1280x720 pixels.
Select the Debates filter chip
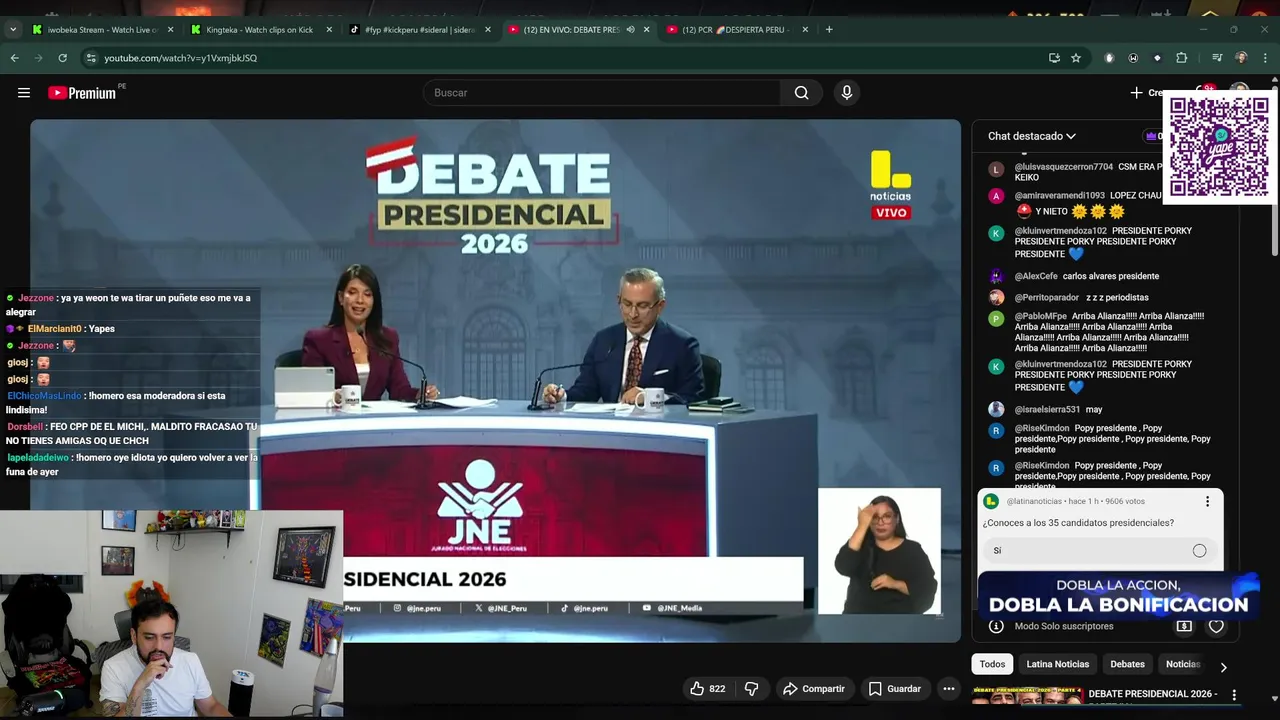(x=1127, y=664)
